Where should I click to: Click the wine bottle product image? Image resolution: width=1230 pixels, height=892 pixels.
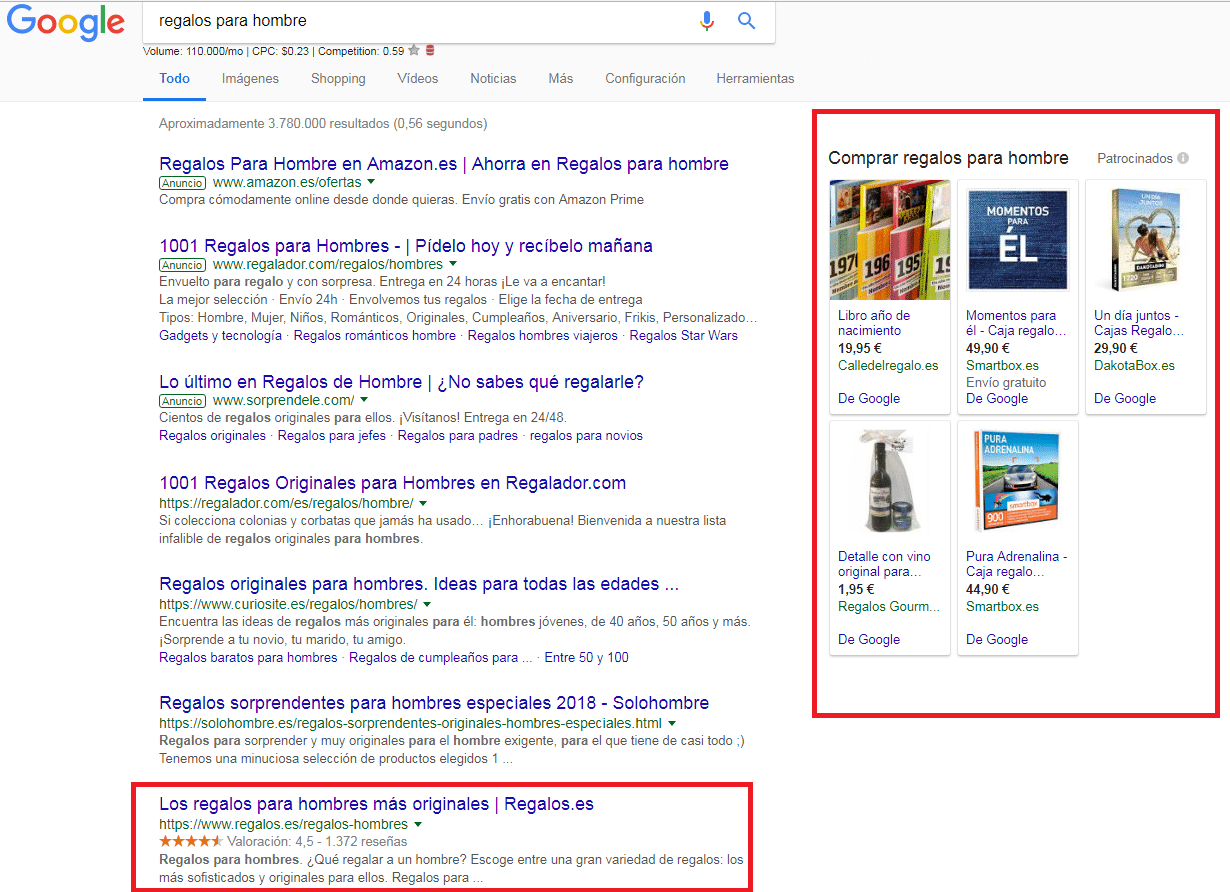coord(890,481)
